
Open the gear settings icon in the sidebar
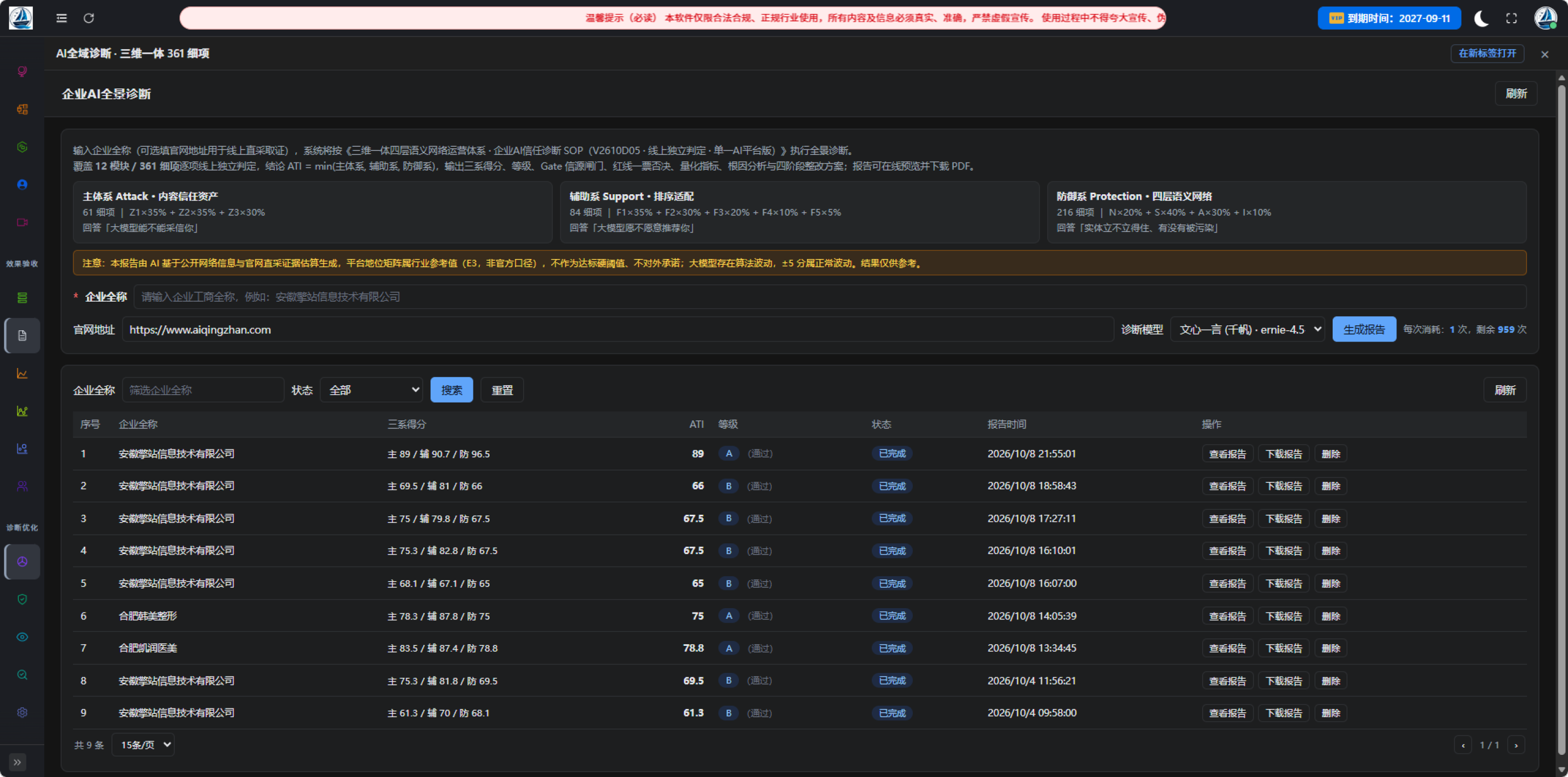pyautogui.click(x=23, y=712)
